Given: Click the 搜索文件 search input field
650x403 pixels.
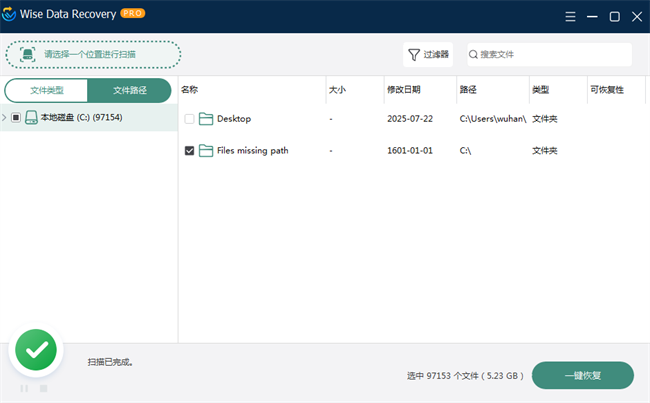Looking at the screenshot, I should point(550,54).
